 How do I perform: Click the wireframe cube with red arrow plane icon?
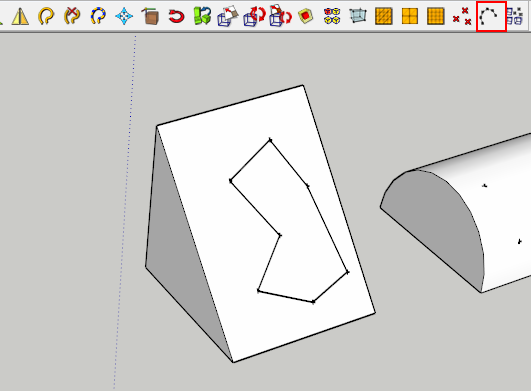tap(228, 16)
